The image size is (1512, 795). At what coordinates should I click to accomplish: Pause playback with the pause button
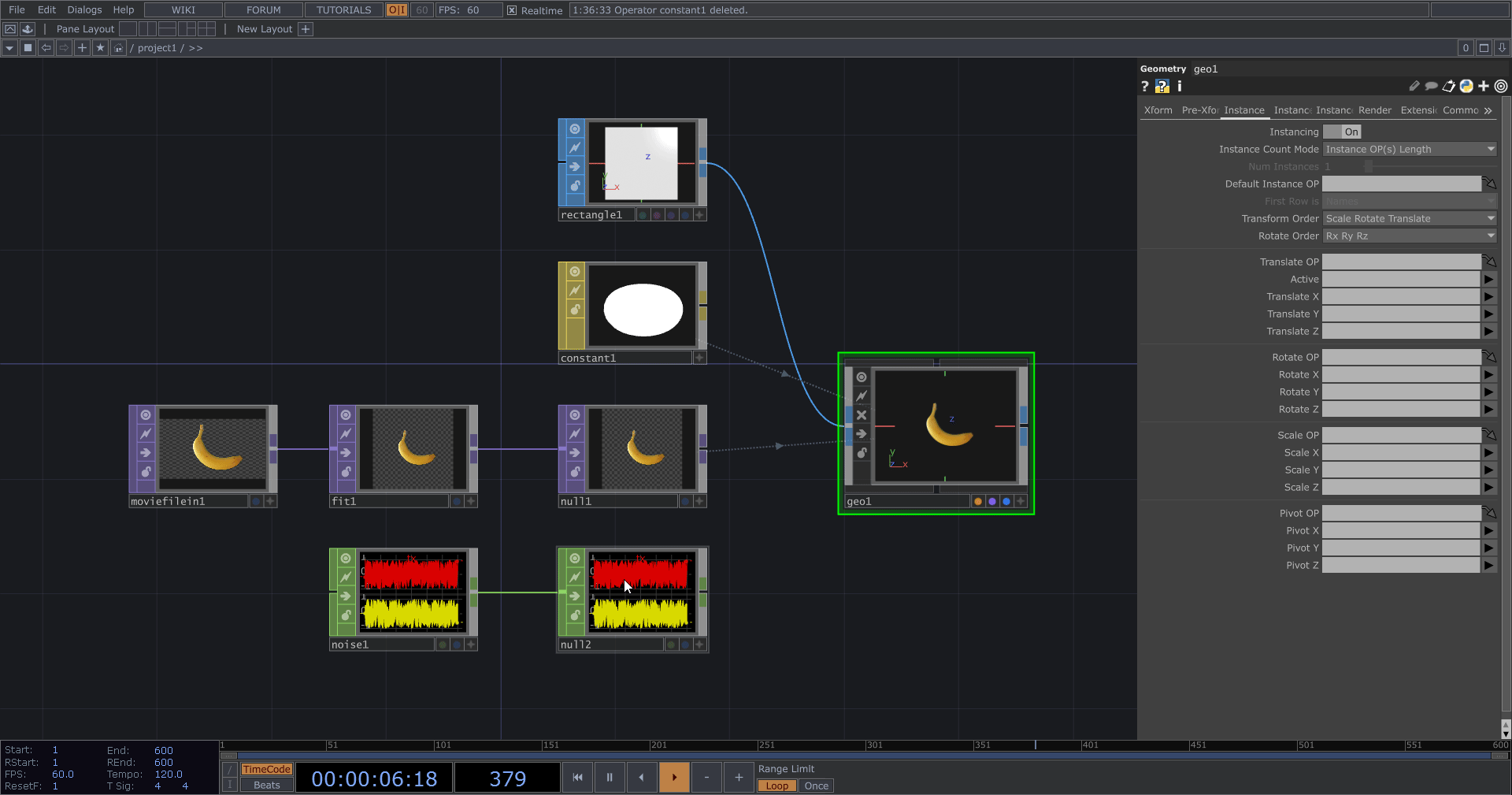[610, 778]
